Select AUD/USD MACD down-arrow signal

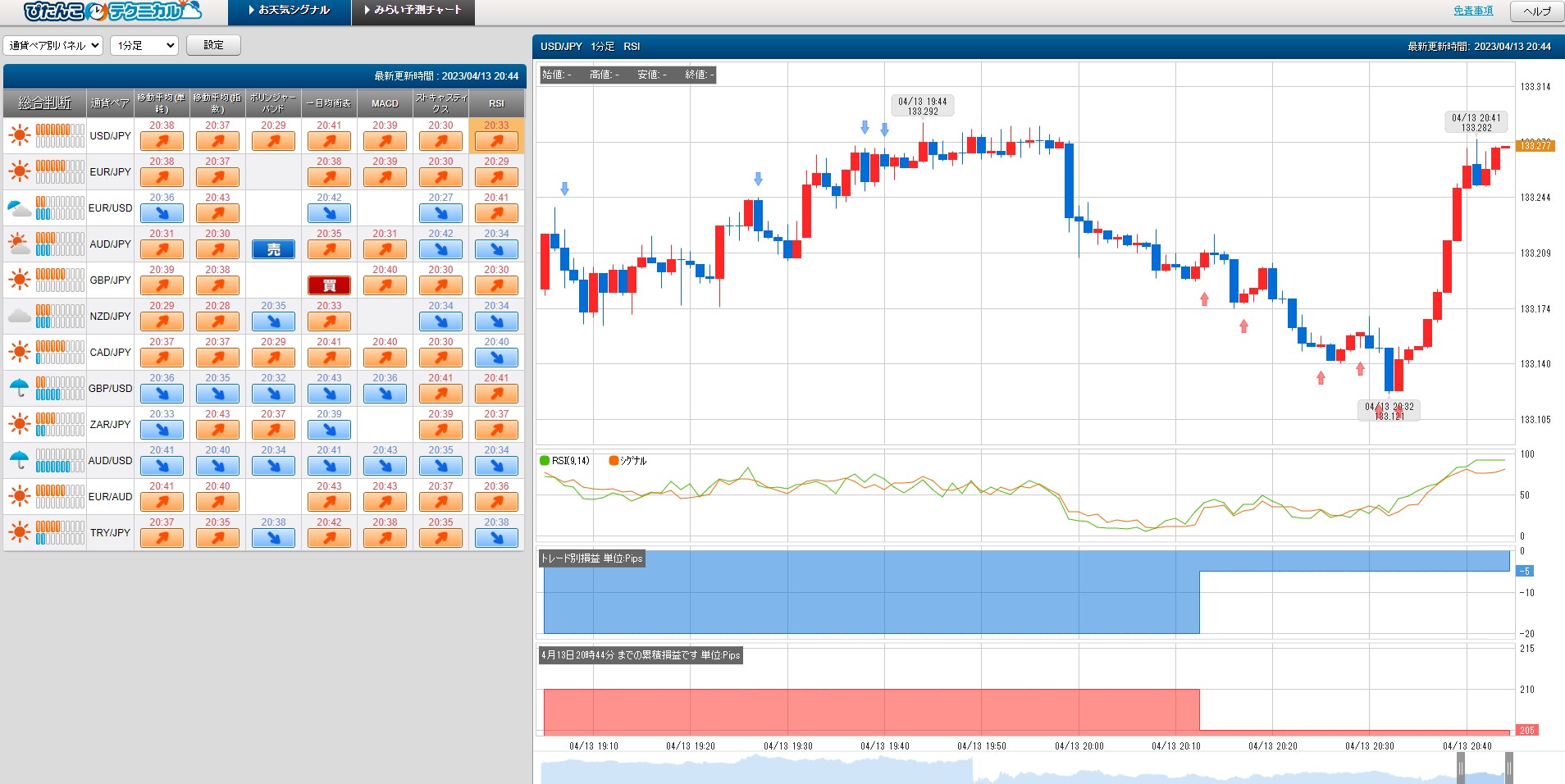(x=385, y=466)
